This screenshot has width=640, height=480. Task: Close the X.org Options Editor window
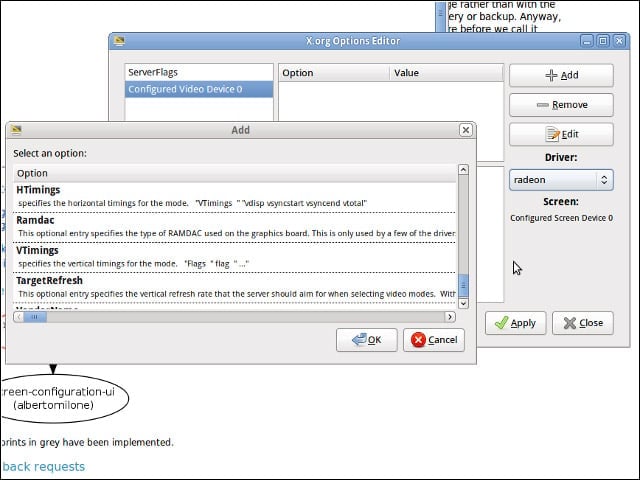tap(620, 41)
